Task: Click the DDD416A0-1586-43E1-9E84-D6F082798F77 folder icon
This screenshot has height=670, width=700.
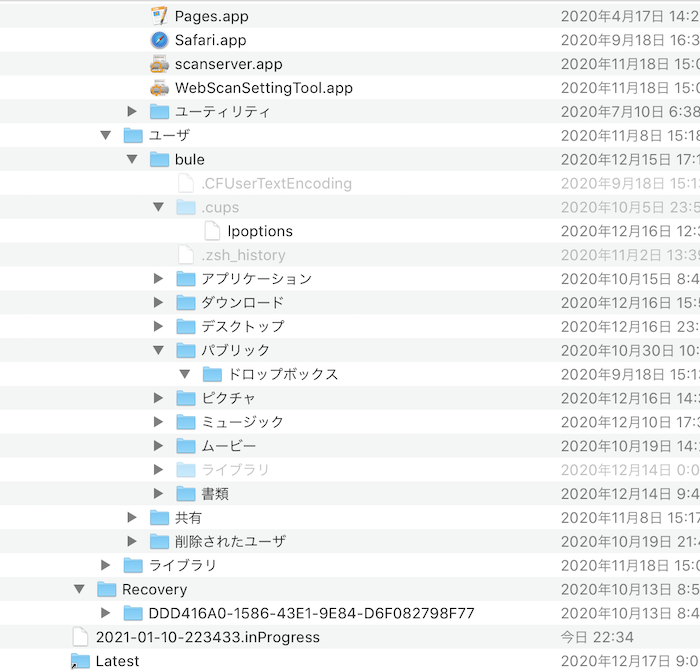Action: pos(133,613)
